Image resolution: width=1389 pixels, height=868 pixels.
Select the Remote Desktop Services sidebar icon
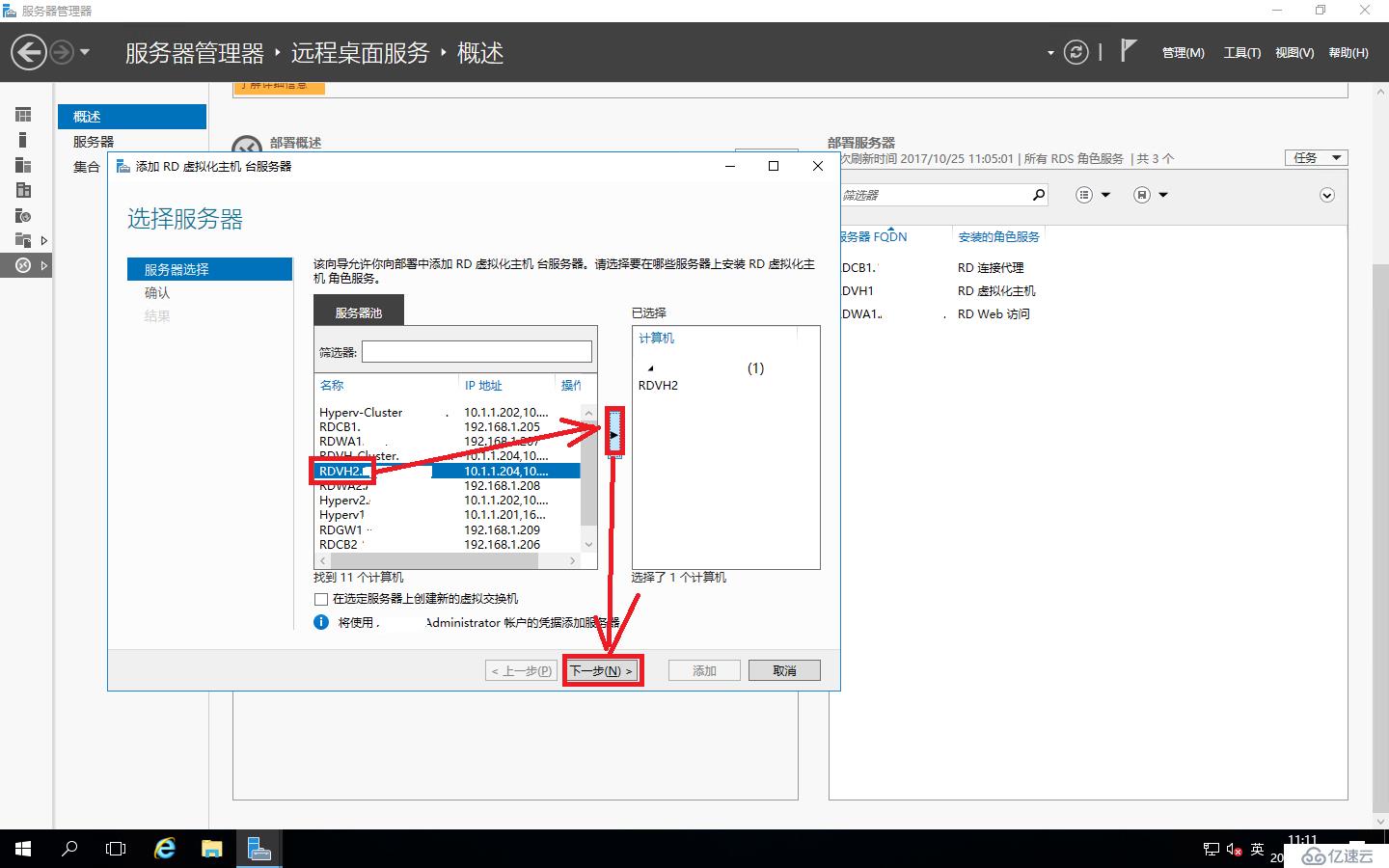23,265
